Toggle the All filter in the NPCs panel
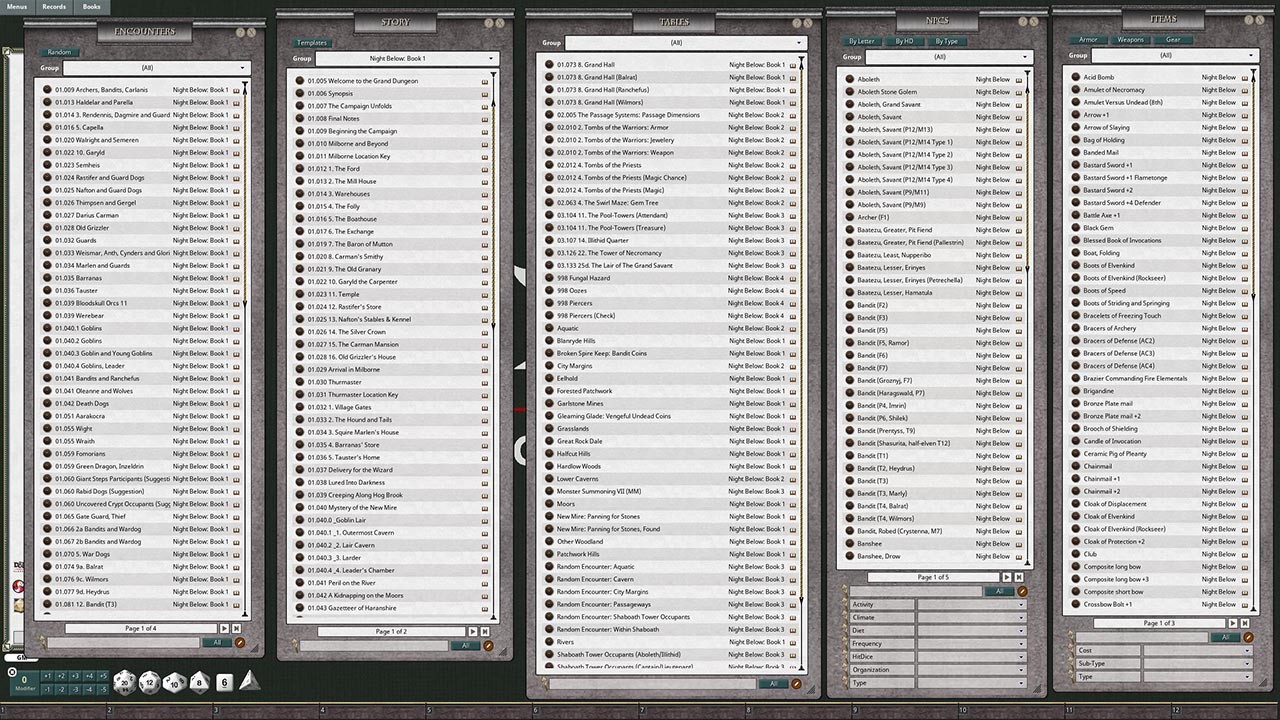This screenshot has height=720, width=1280. click(x=1000, y=591)
